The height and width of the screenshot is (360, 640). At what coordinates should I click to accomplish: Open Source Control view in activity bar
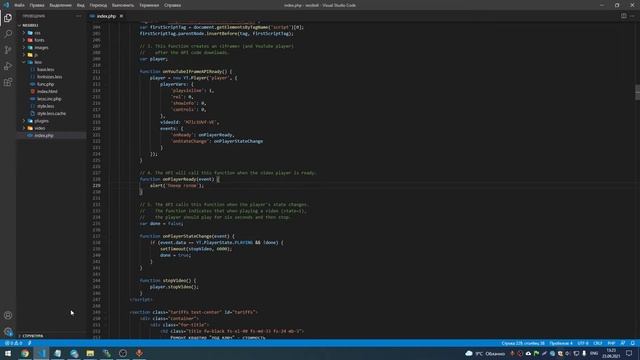[x=8, y=50]
